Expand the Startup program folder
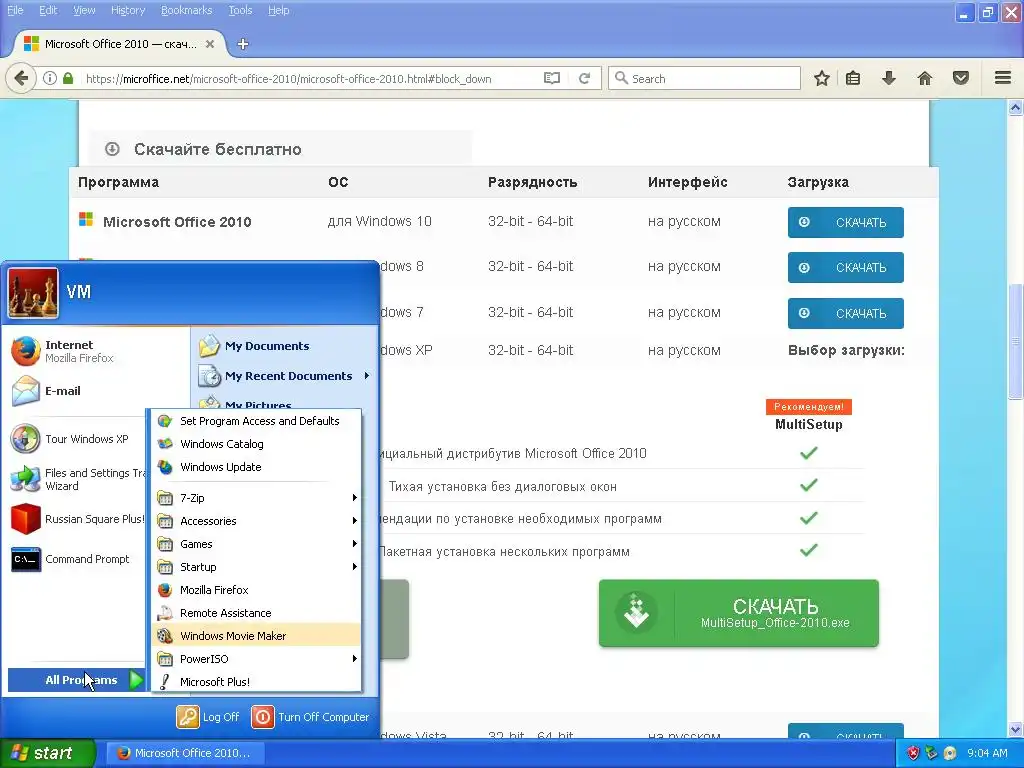 [x=256, y=567]
